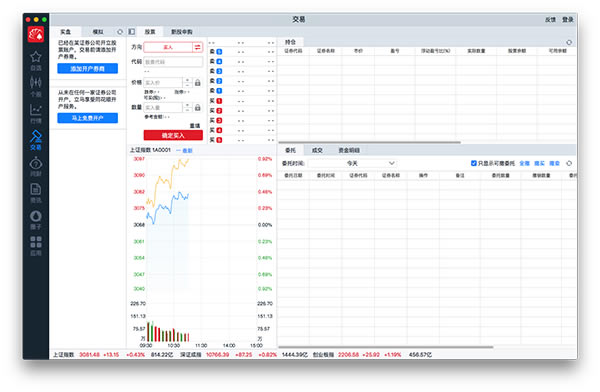The image size is (600, 392).
Task: Click the 数量 buy quantity input field
Action: 164,108
